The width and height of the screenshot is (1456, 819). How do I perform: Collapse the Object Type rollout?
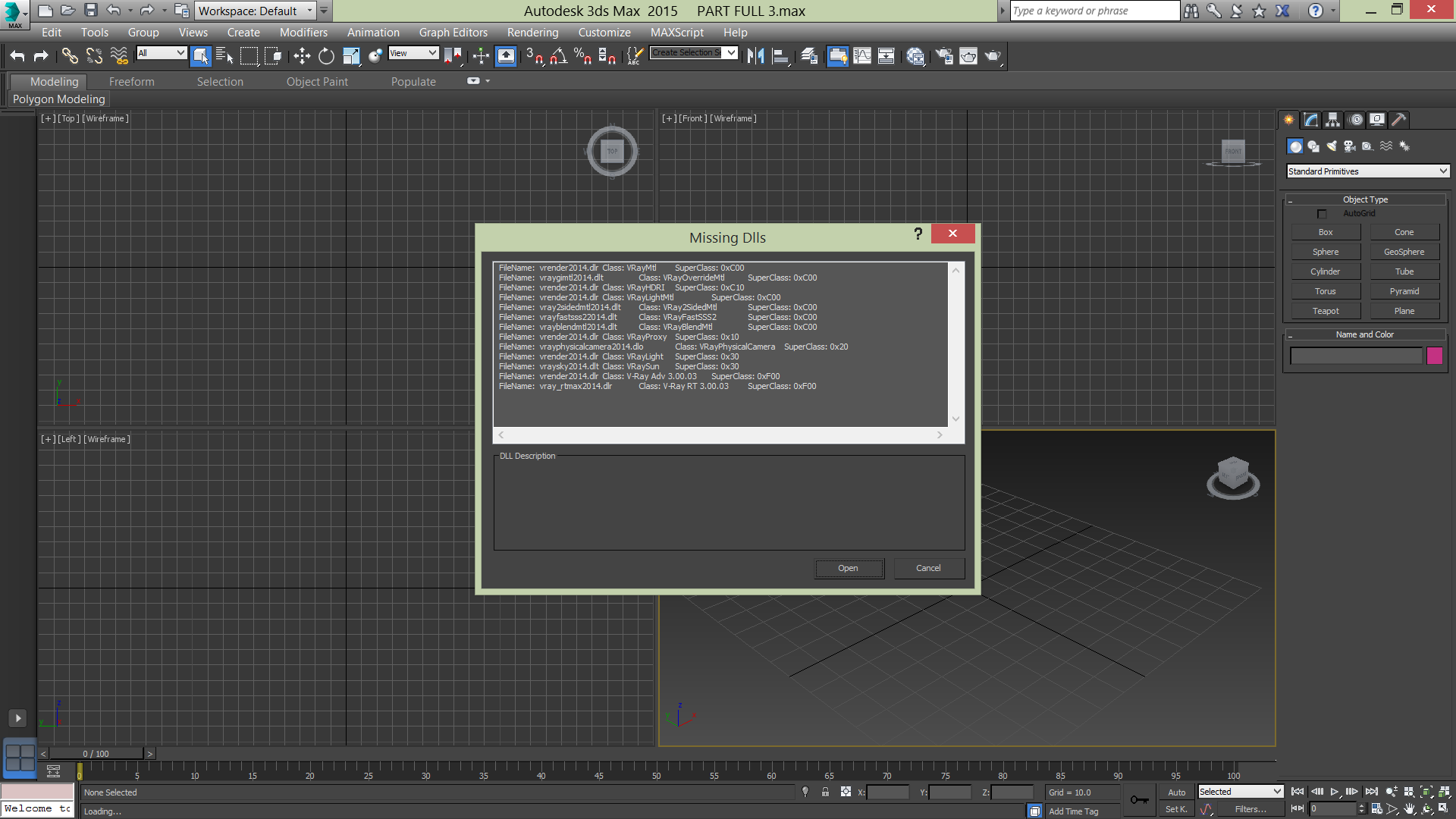(1365, 199)
